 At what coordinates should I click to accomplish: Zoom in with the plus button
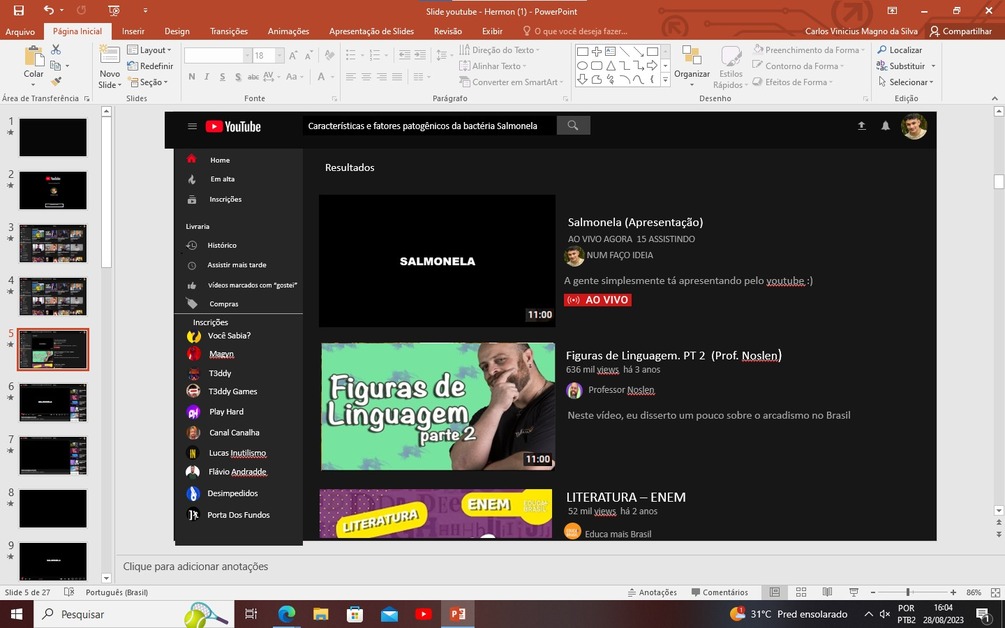pos(953,592)
